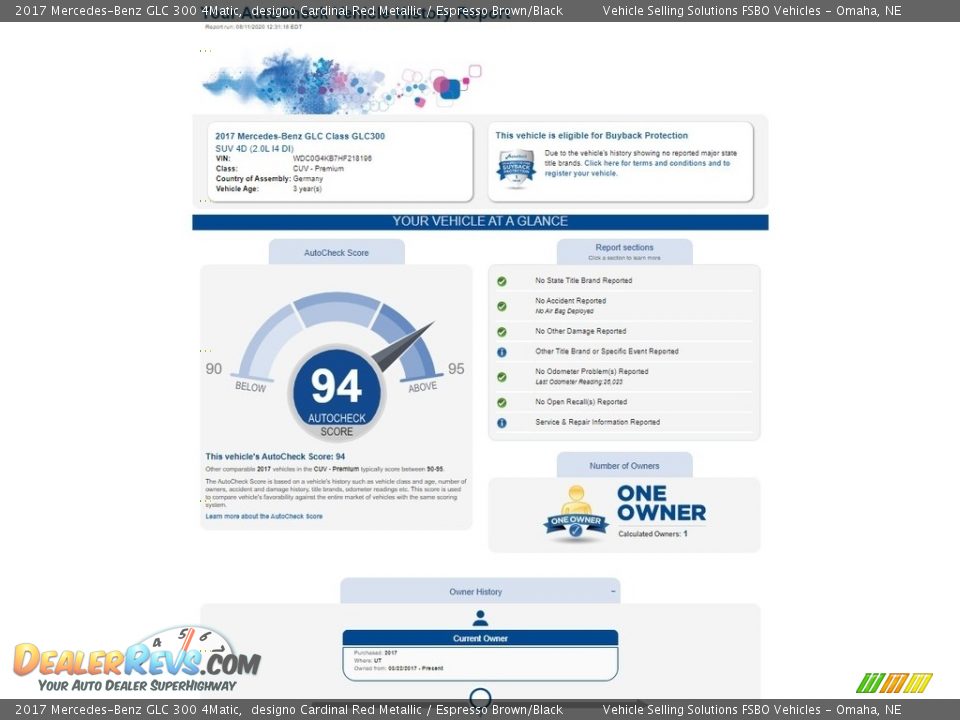Click the Last Odometer Reading text
Screen dimensions: 960x720
579,382
